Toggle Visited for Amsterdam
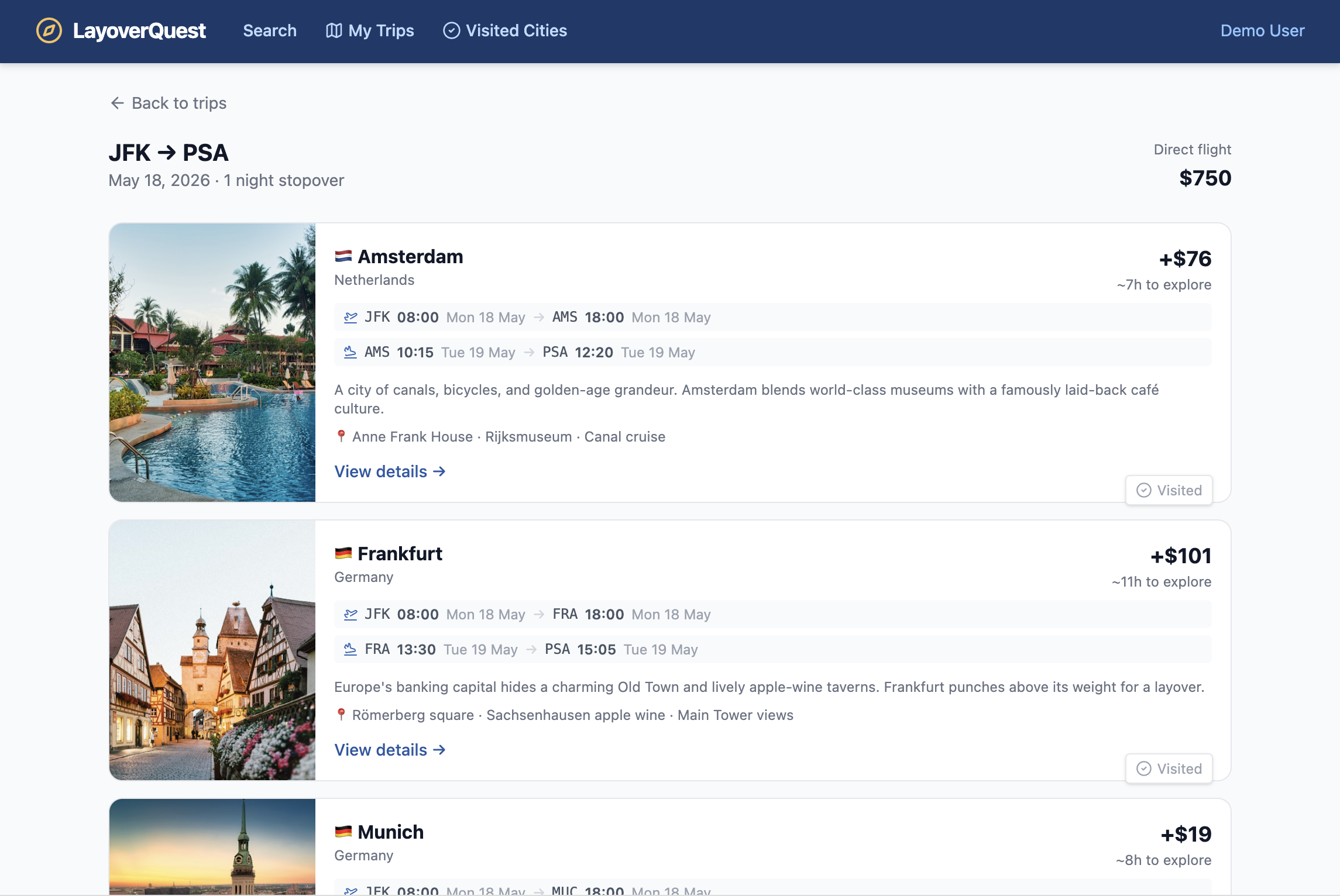 (x=1169, y=490)
